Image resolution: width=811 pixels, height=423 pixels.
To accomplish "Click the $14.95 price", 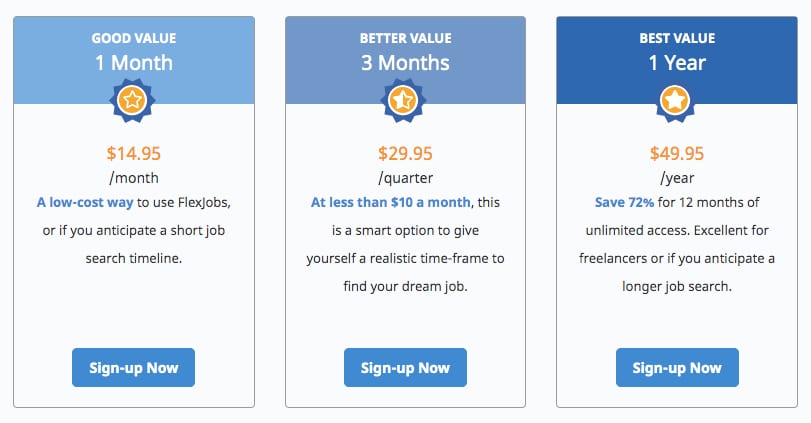I will point(133,154).
